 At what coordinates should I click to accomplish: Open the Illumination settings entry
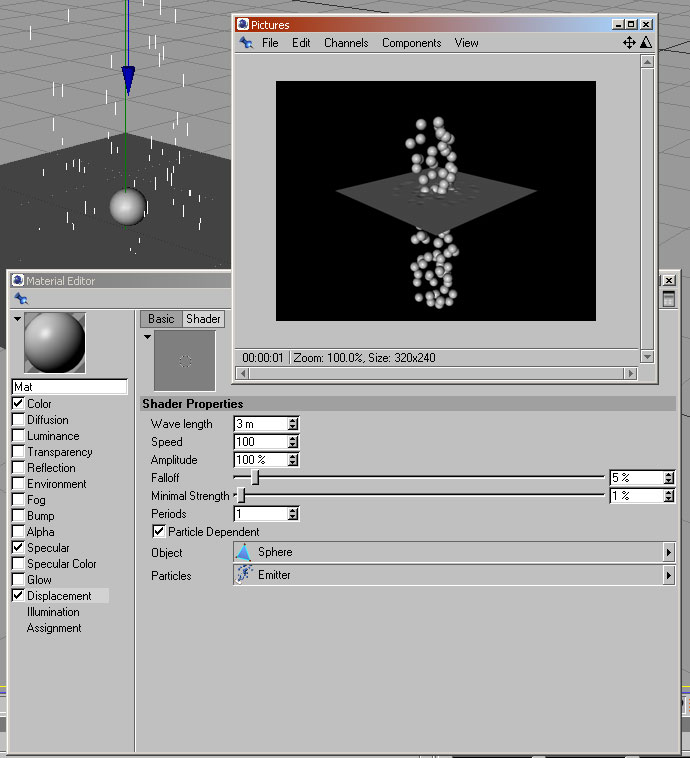tap(53, 612)
